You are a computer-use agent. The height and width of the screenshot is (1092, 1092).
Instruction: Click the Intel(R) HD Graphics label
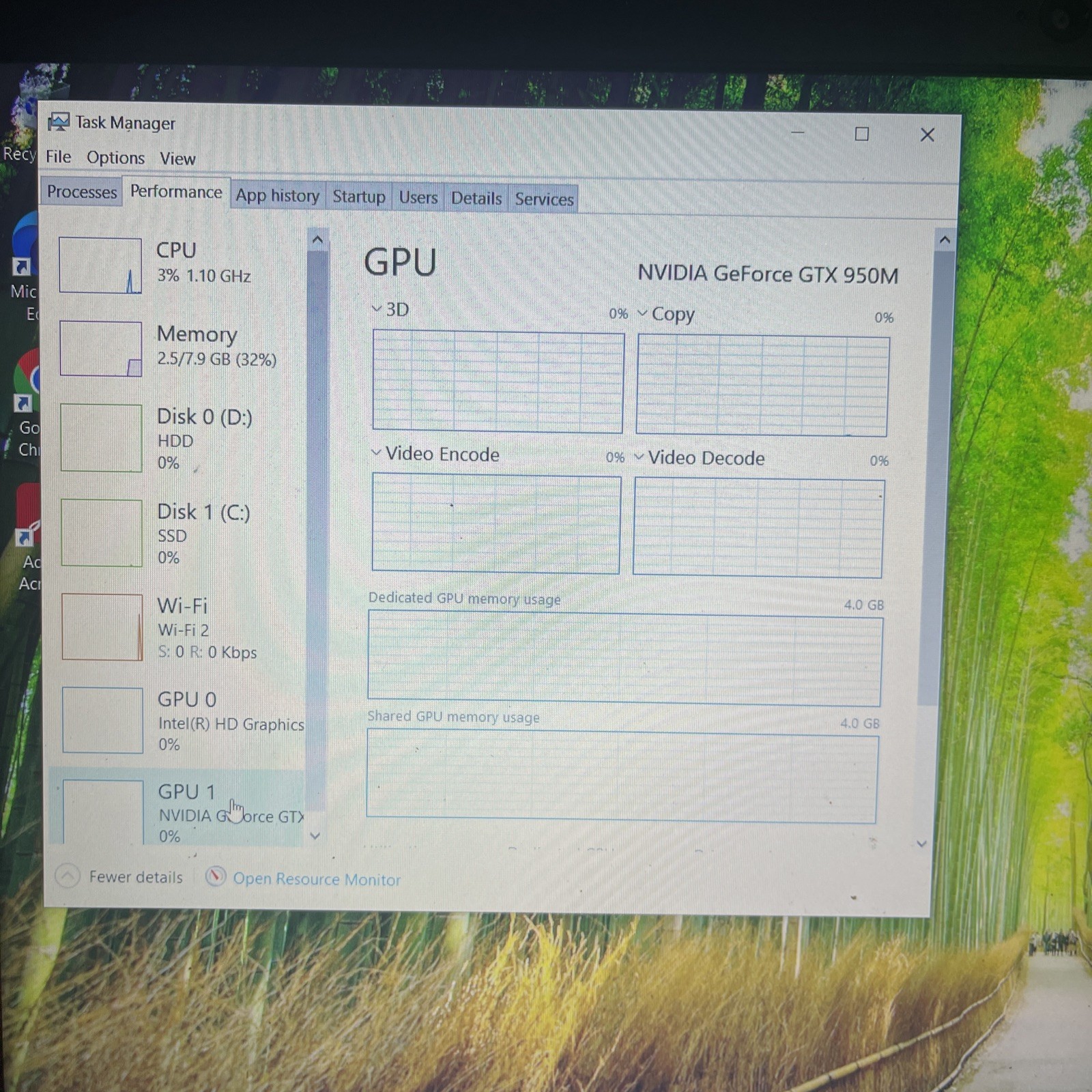tap(231, 724)
